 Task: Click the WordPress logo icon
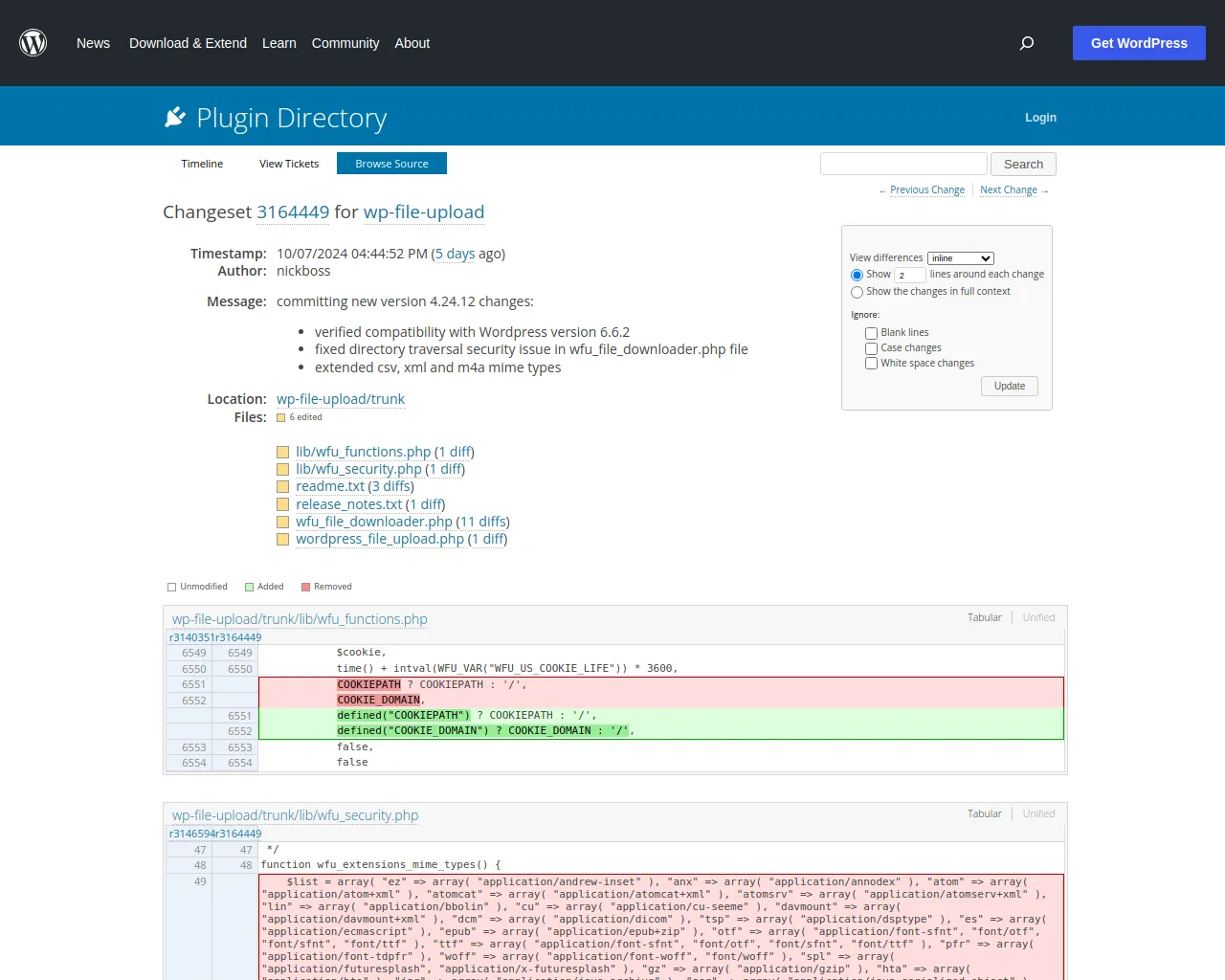(x=33, y=43)
